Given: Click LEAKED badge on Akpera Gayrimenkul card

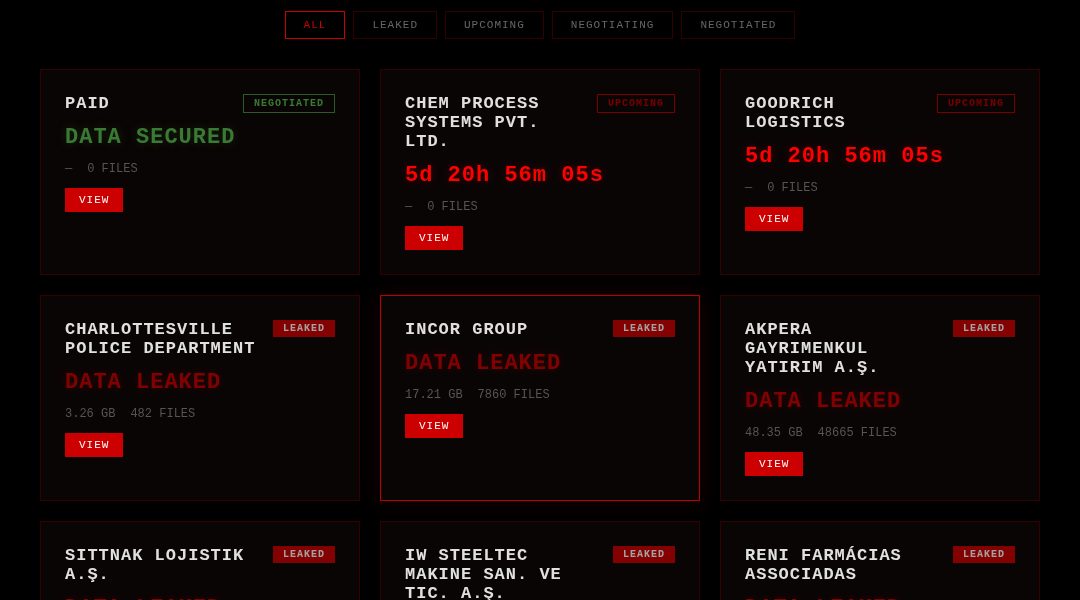Looking at the screenshot, I should coord(984,329).
